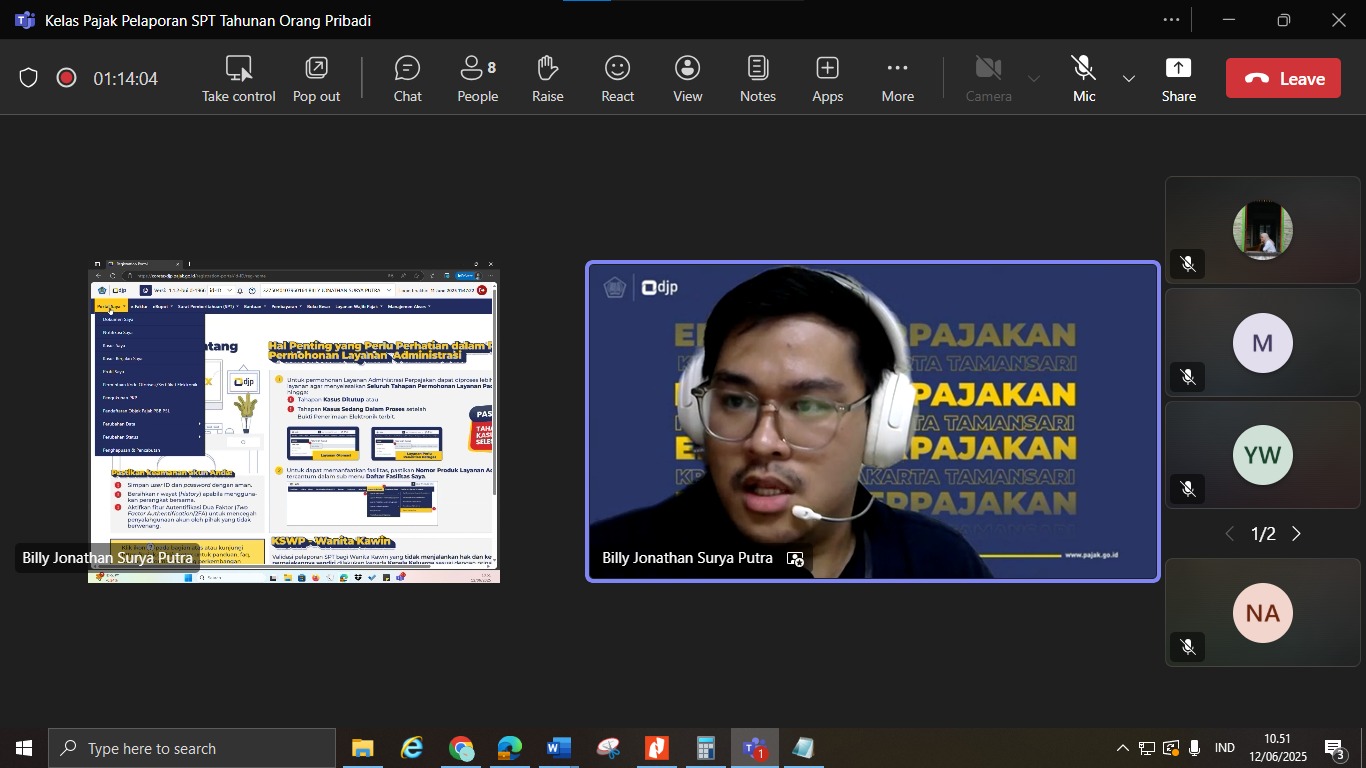This screenshot has height=768, width=1366.
Task: Open Microsoft Word from the taskbar
Action: point(558,748)
